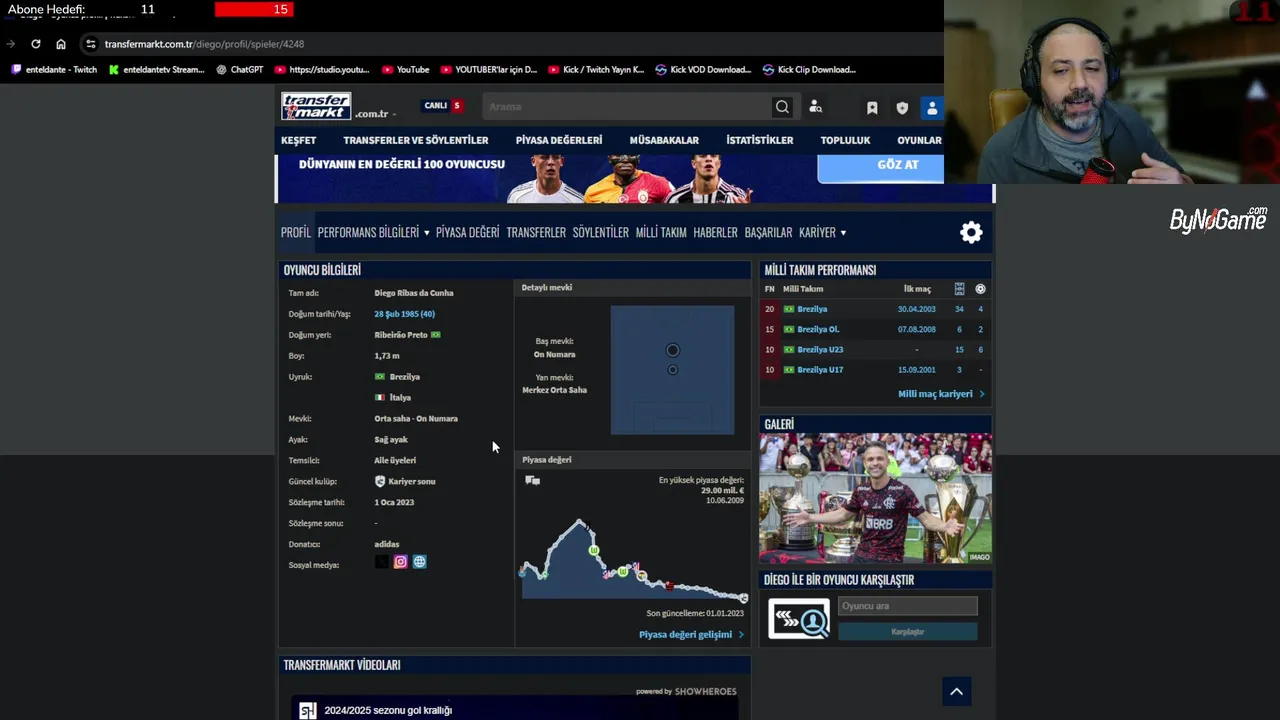
Task: Open the Oyunlar menu
Action: click(x=919, y=140)
